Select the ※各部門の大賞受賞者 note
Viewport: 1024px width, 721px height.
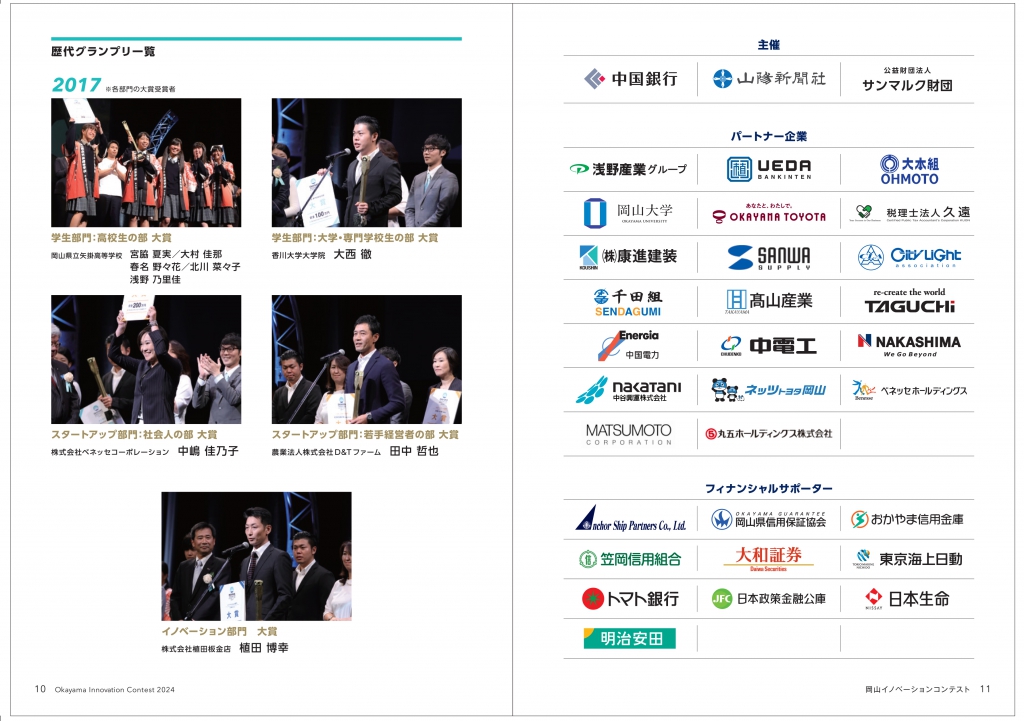pyautogui.click(x=140, y=89)
